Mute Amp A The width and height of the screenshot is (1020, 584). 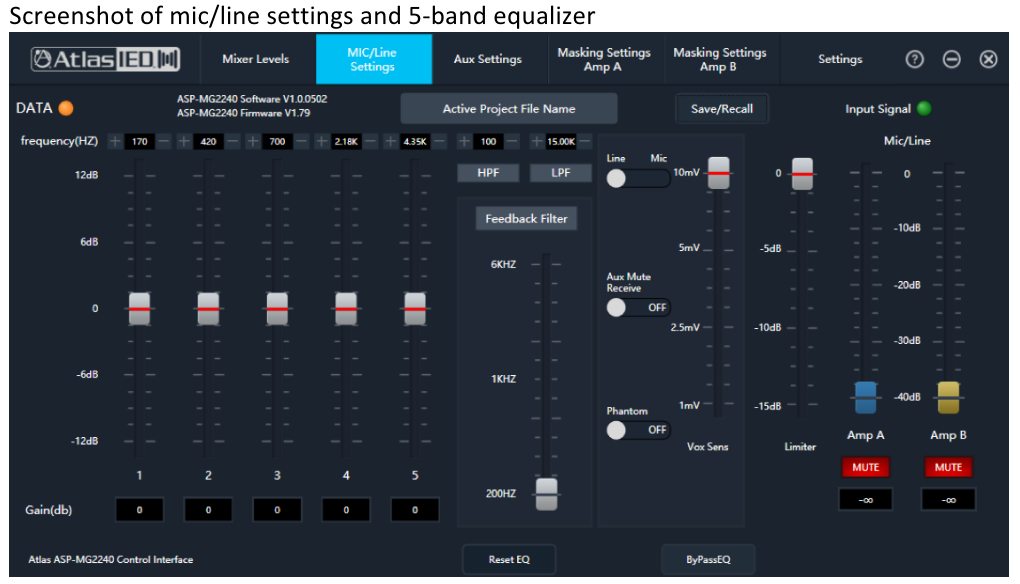pyautogui.click(x=865, y=467)
